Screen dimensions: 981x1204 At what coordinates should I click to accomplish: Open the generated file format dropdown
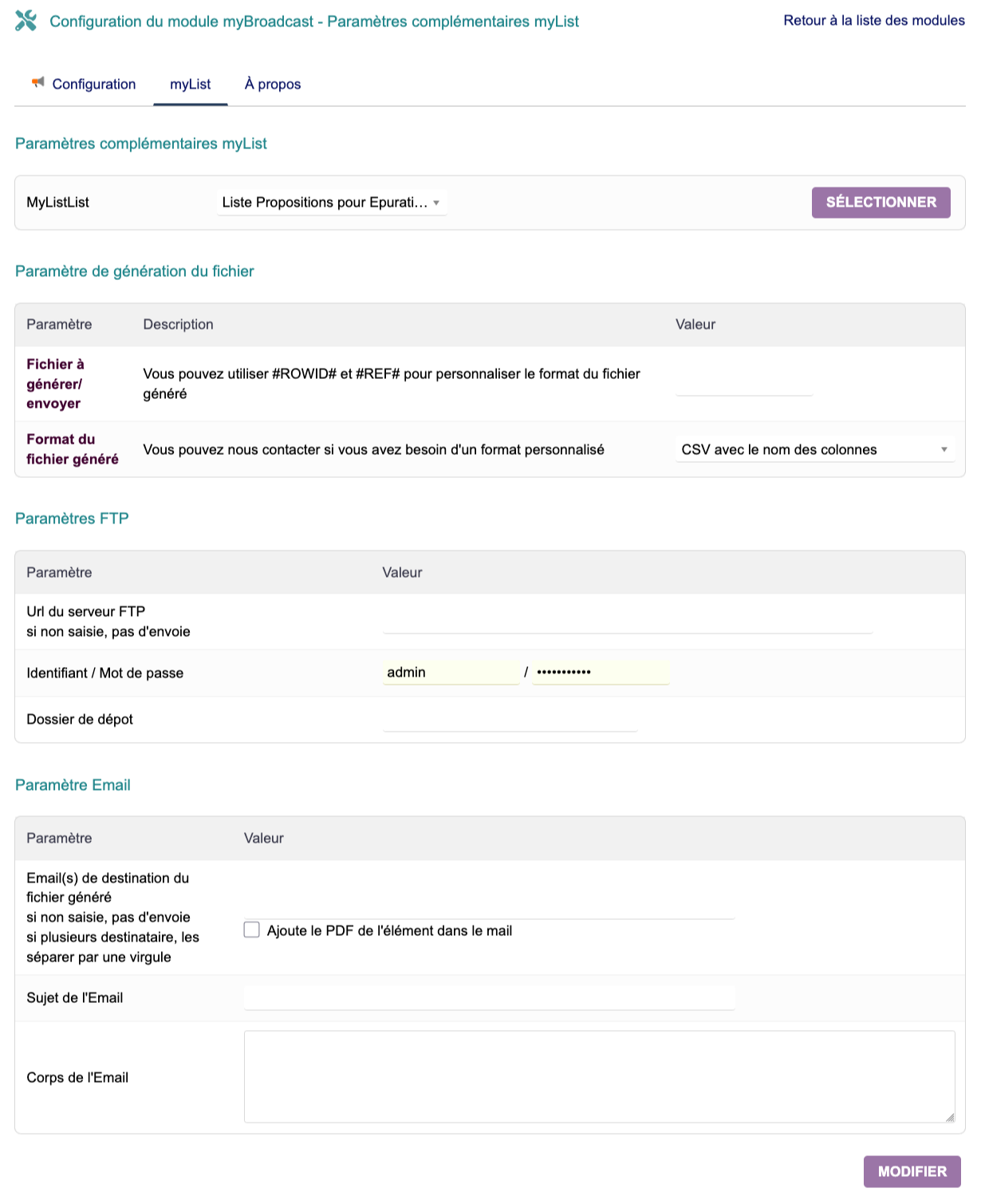pos(814,450)
